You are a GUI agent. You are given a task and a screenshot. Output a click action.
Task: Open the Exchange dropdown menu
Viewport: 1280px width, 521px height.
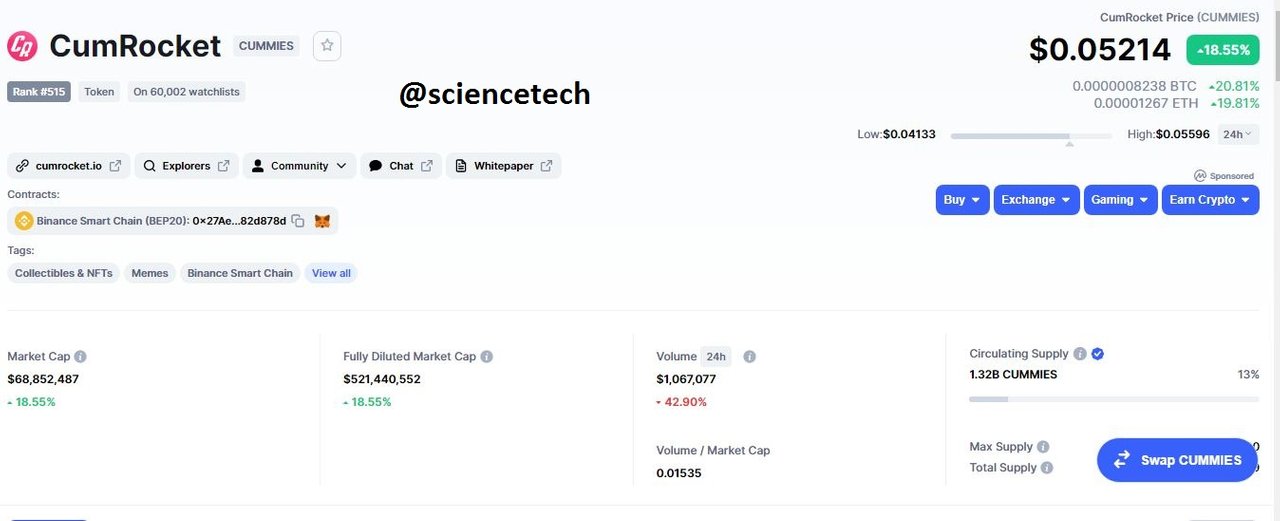[x=1036, y=200]
